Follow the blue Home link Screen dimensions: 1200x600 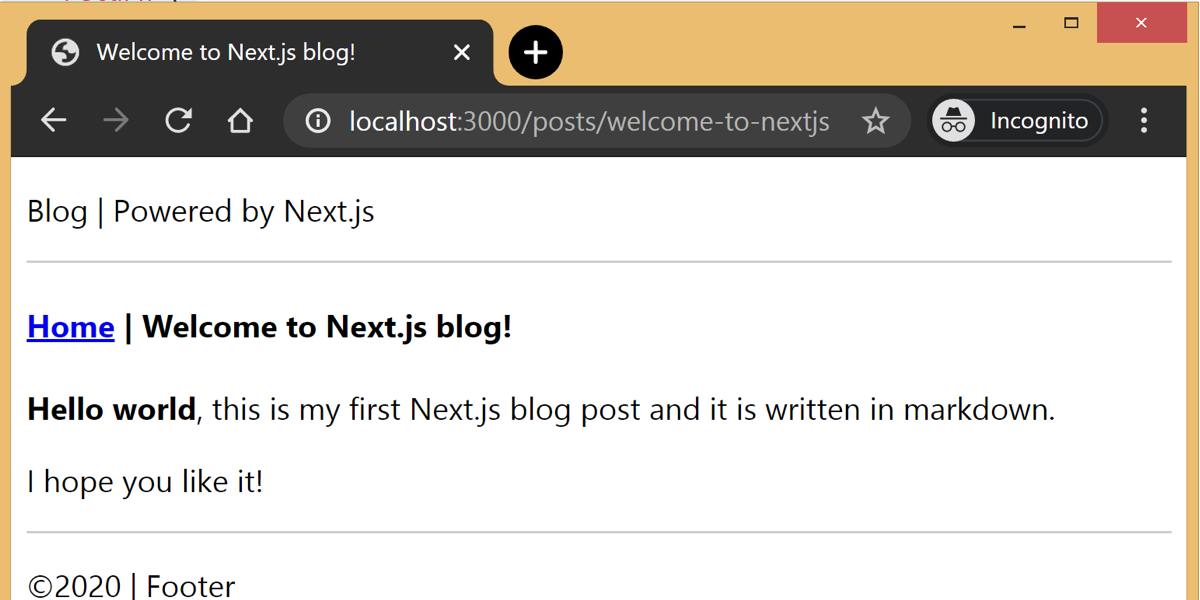click(x=71, y=327)
